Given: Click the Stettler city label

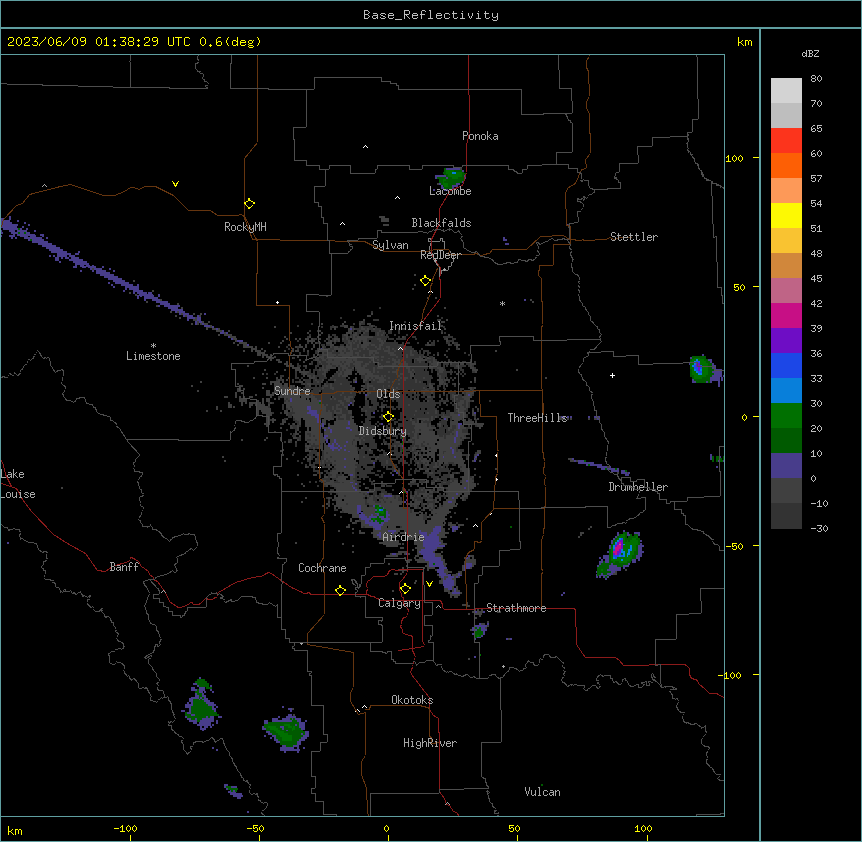Looking at the screenshot, I should point(634,237).
